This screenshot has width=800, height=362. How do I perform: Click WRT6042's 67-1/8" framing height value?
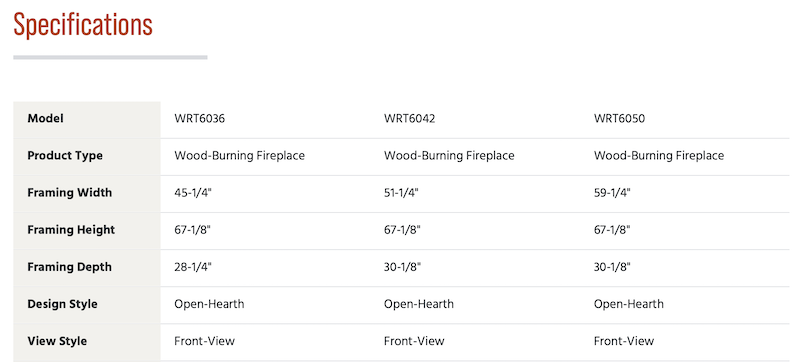click(x=402, y=230)
